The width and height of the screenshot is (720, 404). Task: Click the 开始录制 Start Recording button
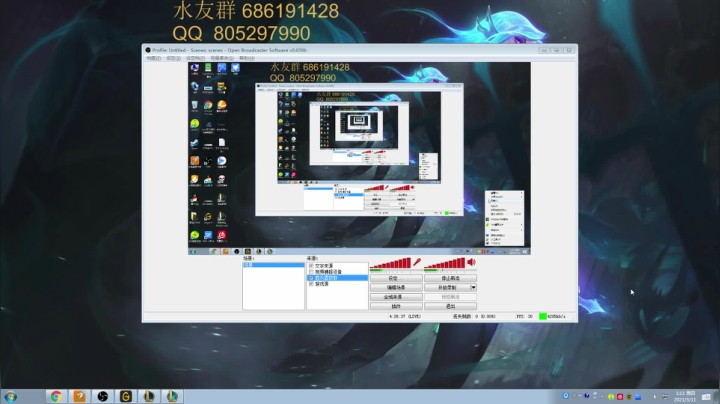coord(447,287)
